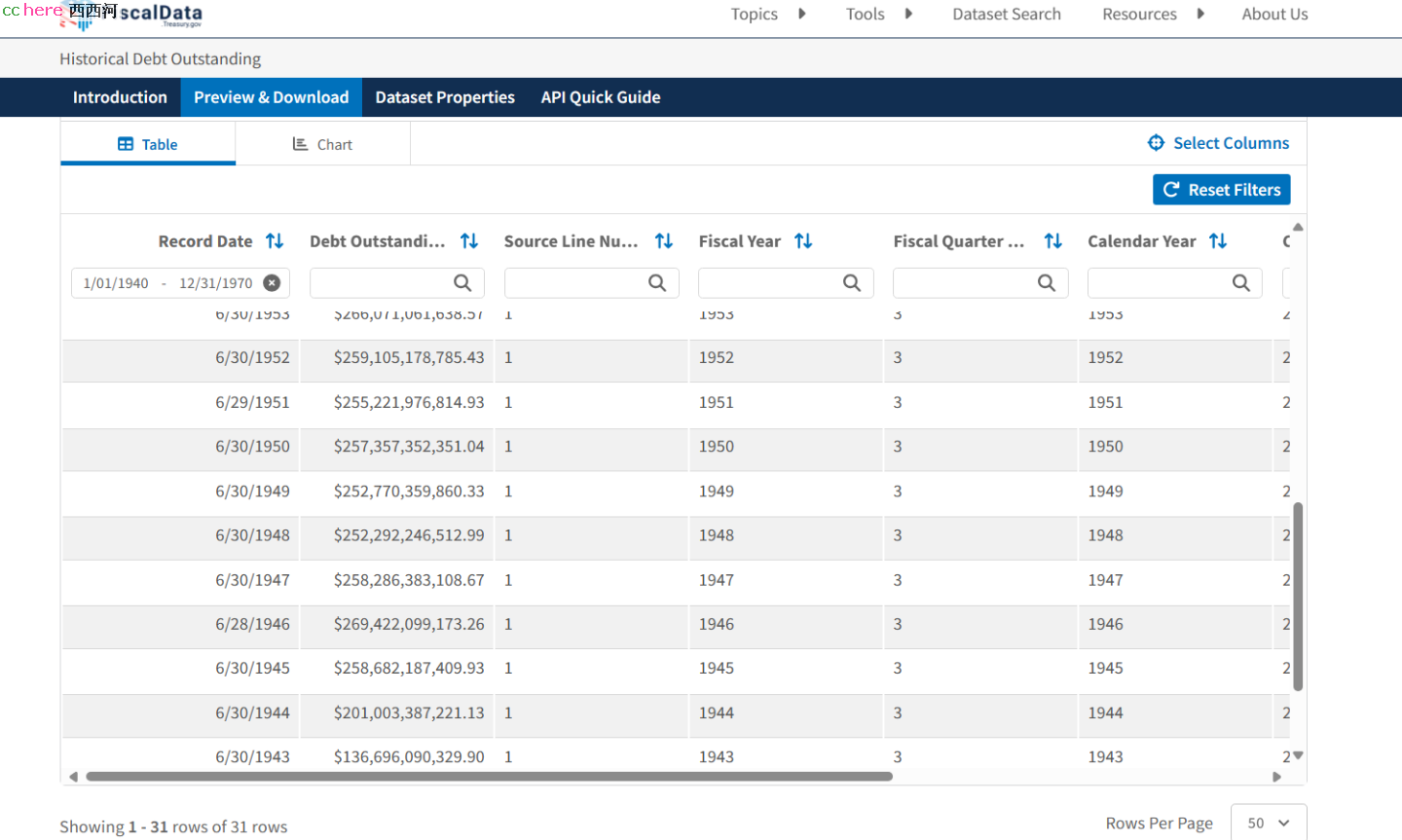Expand the Resources menu arrow
This screenshot has height=840, width=1402.
coord(1200,14)
